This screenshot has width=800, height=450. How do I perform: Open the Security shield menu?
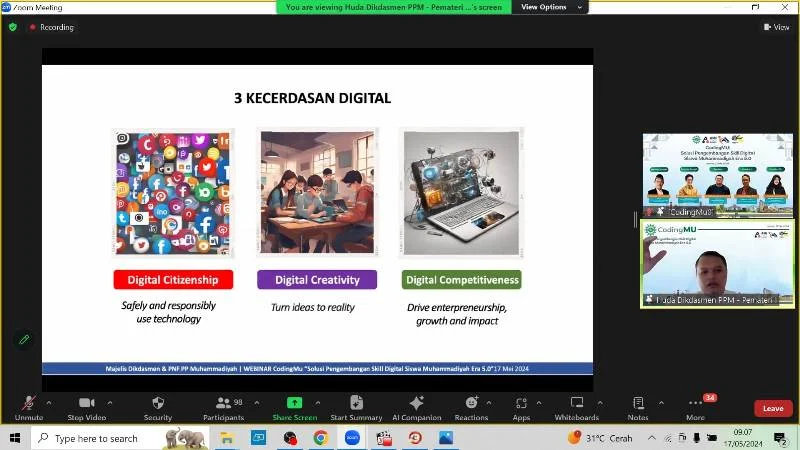click(158, 408)
